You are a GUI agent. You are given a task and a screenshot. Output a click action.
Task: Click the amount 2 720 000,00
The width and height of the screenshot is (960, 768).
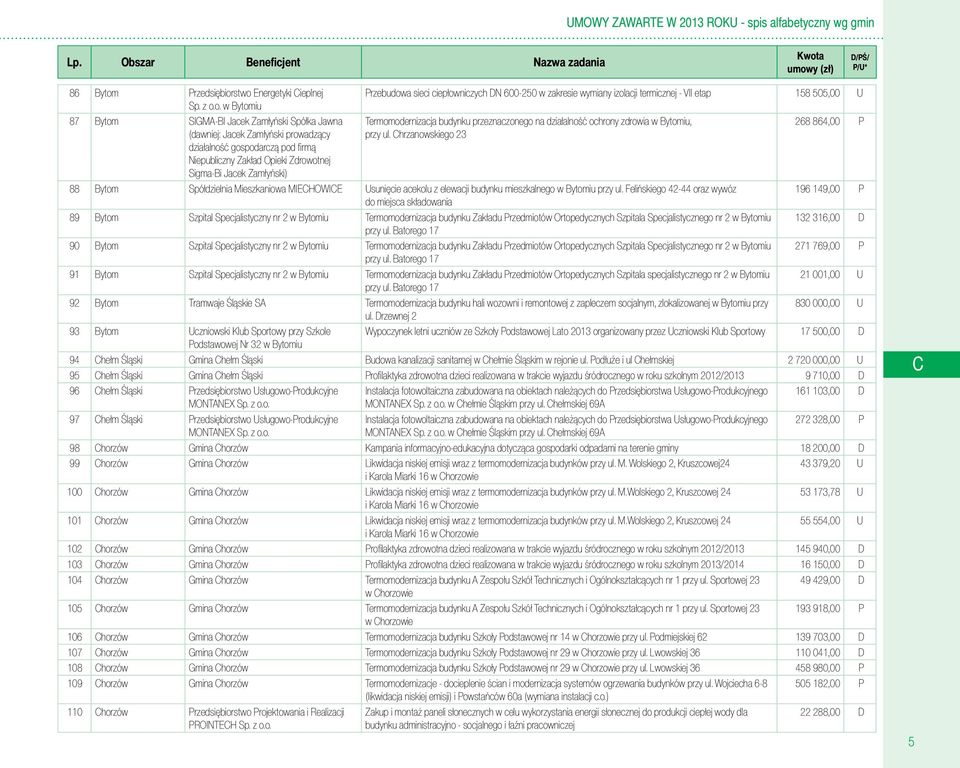coord(814,360)
